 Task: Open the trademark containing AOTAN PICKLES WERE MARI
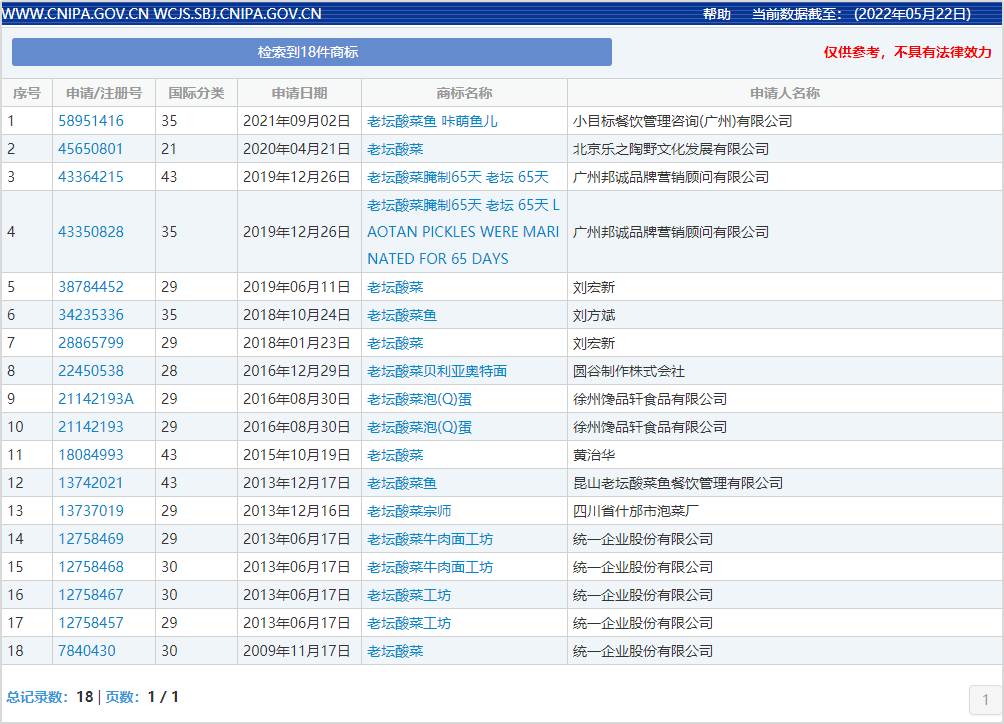click(x=464, y=232)
